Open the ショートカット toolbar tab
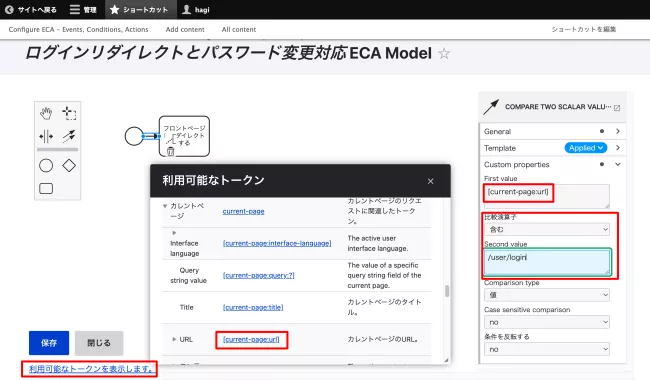 pyautogui.click(x=140, y=10)
